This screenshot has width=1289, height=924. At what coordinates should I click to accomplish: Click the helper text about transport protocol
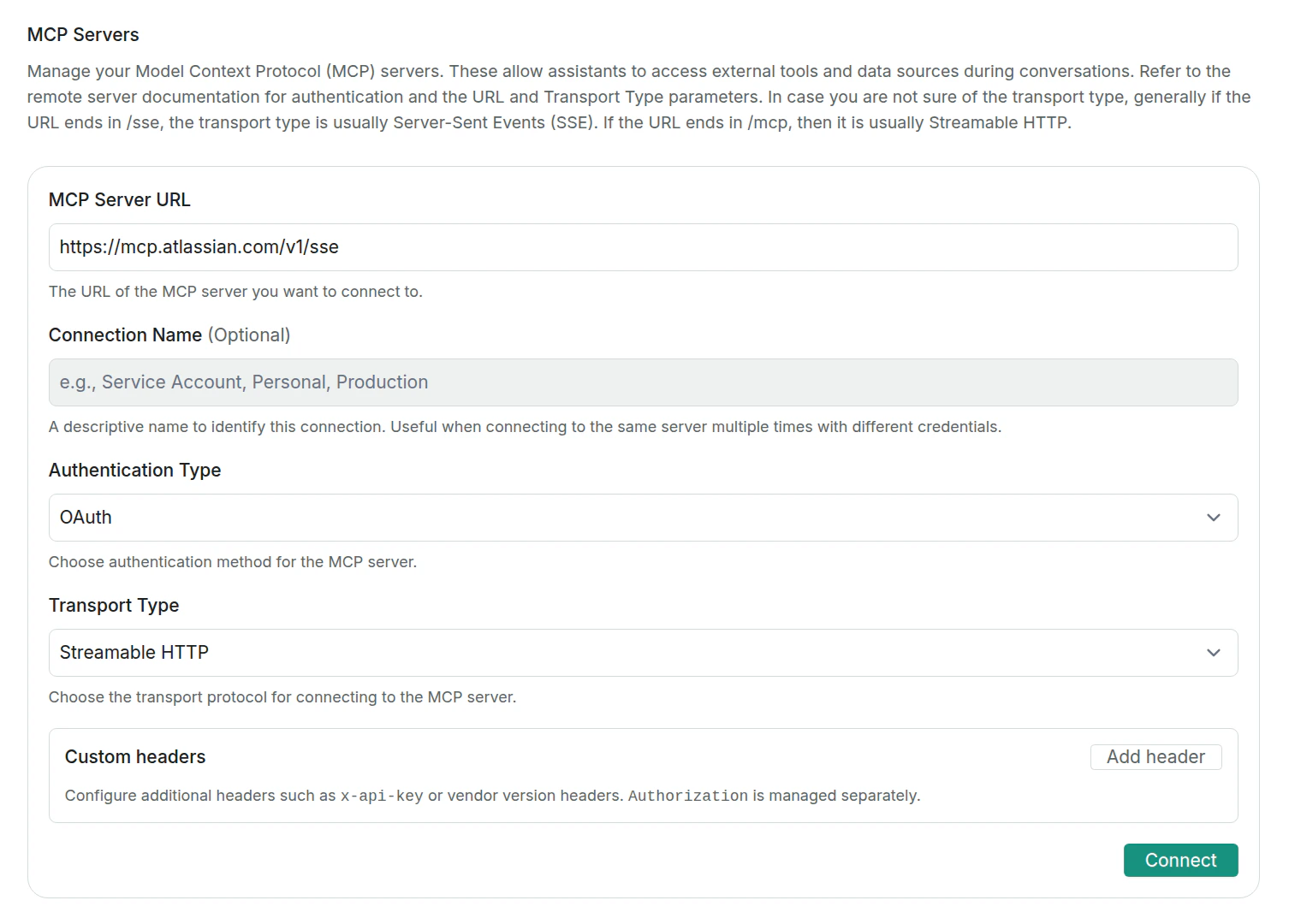click(282, 696)
